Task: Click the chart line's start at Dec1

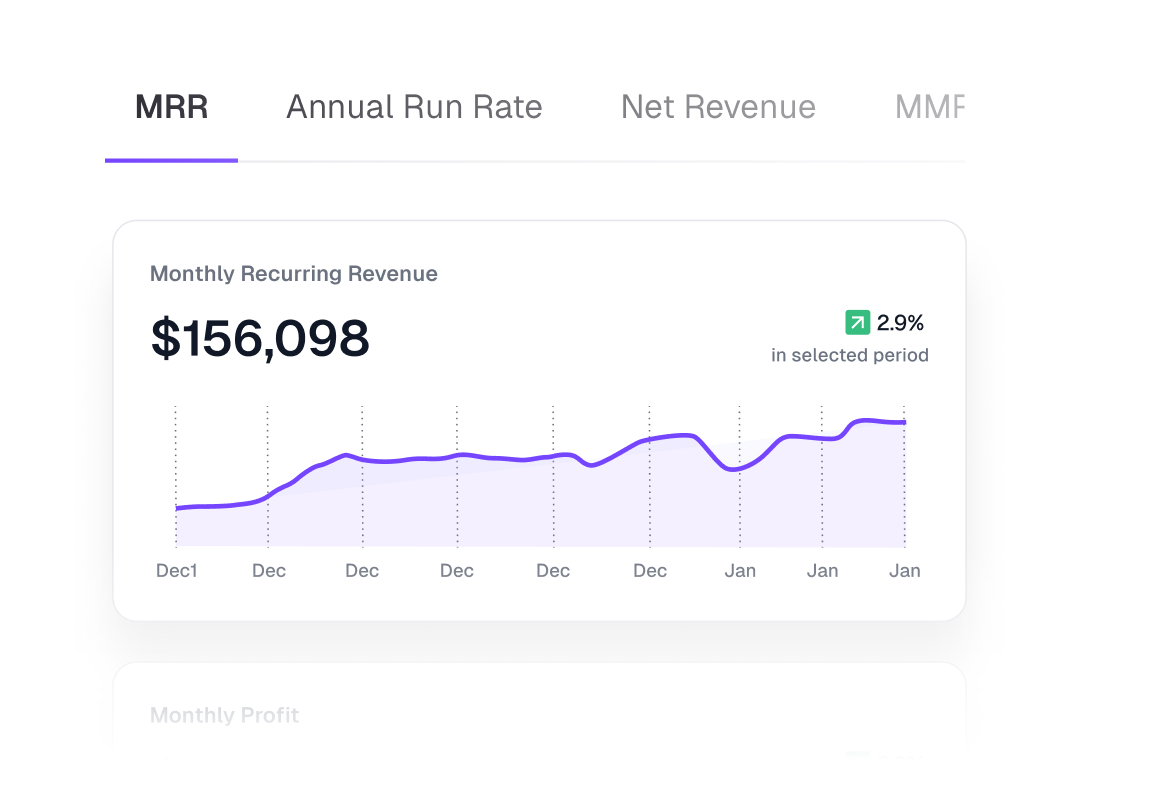Action: click(177, 508)
